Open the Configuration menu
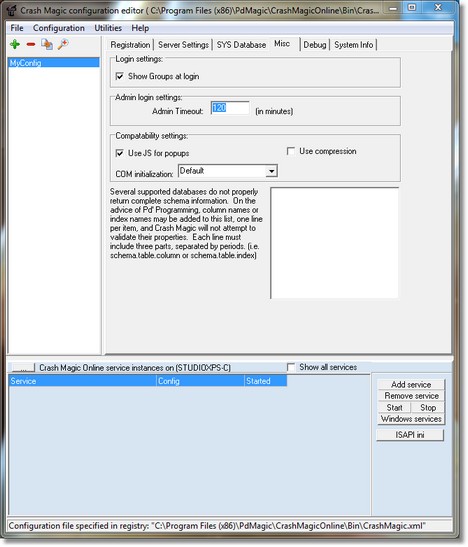Image resolution: width=468 pixels, height=547 pixels. (x=59, y=28)
